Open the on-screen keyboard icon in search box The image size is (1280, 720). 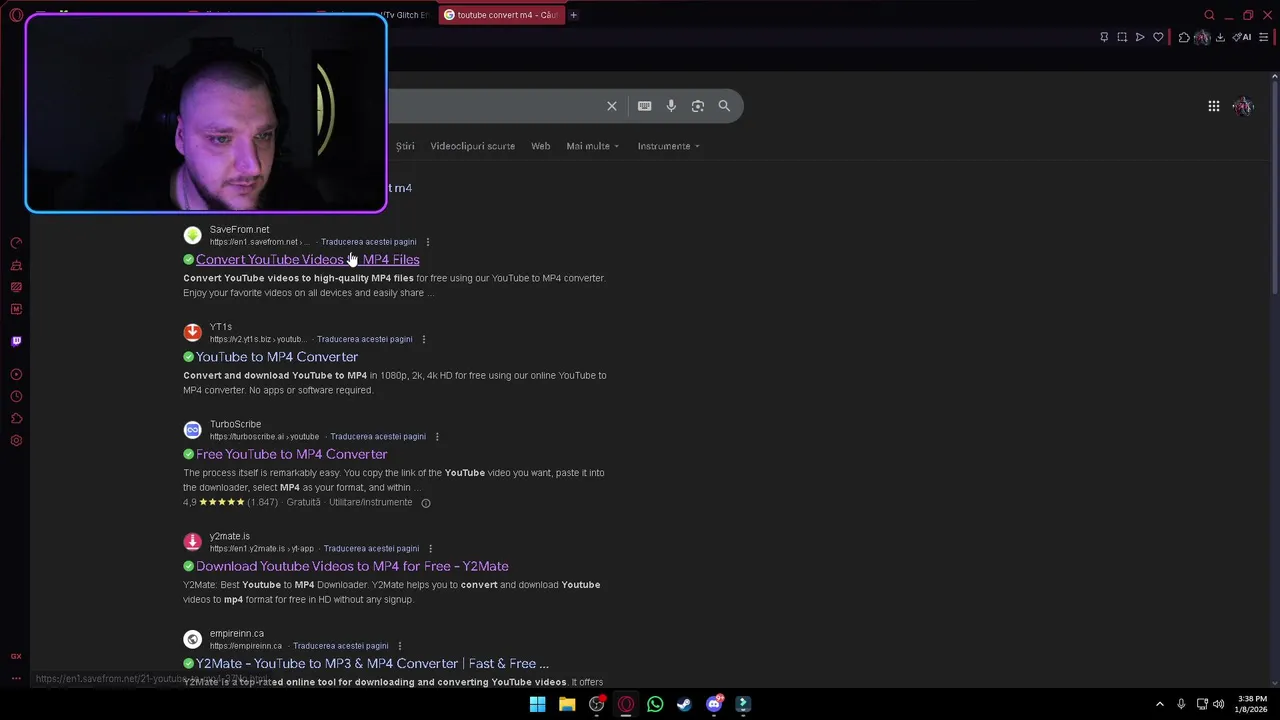click(x=644, y=106)
